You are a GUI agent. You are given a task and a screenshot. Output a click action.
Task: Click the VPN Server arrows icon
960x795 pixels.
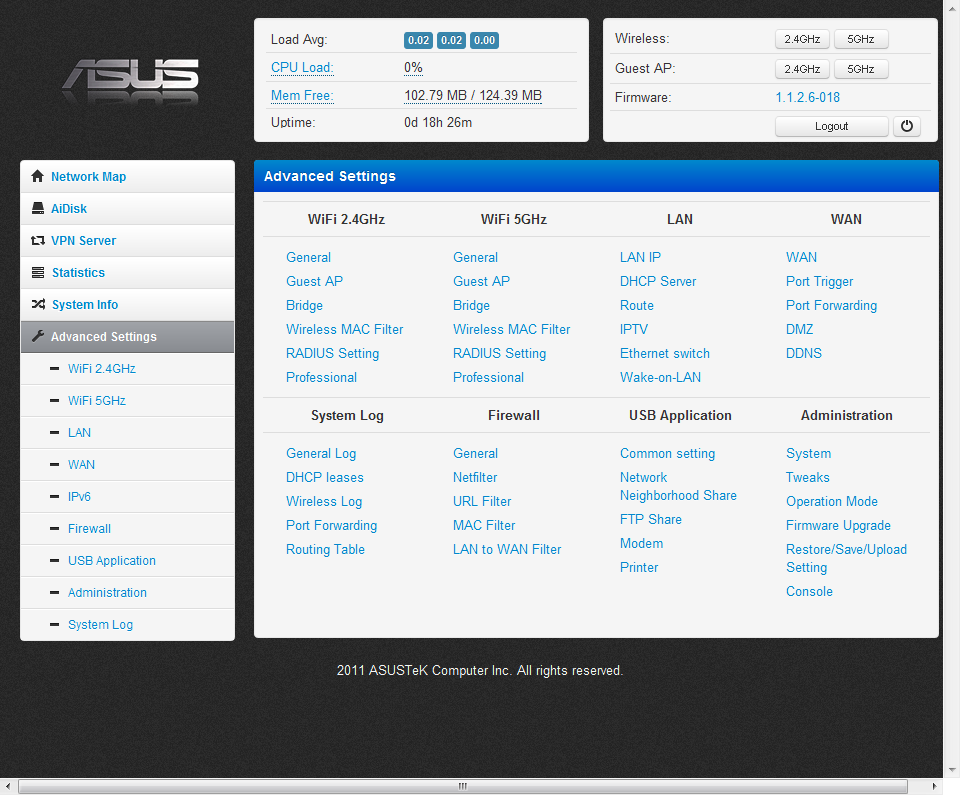pos(38,241)
